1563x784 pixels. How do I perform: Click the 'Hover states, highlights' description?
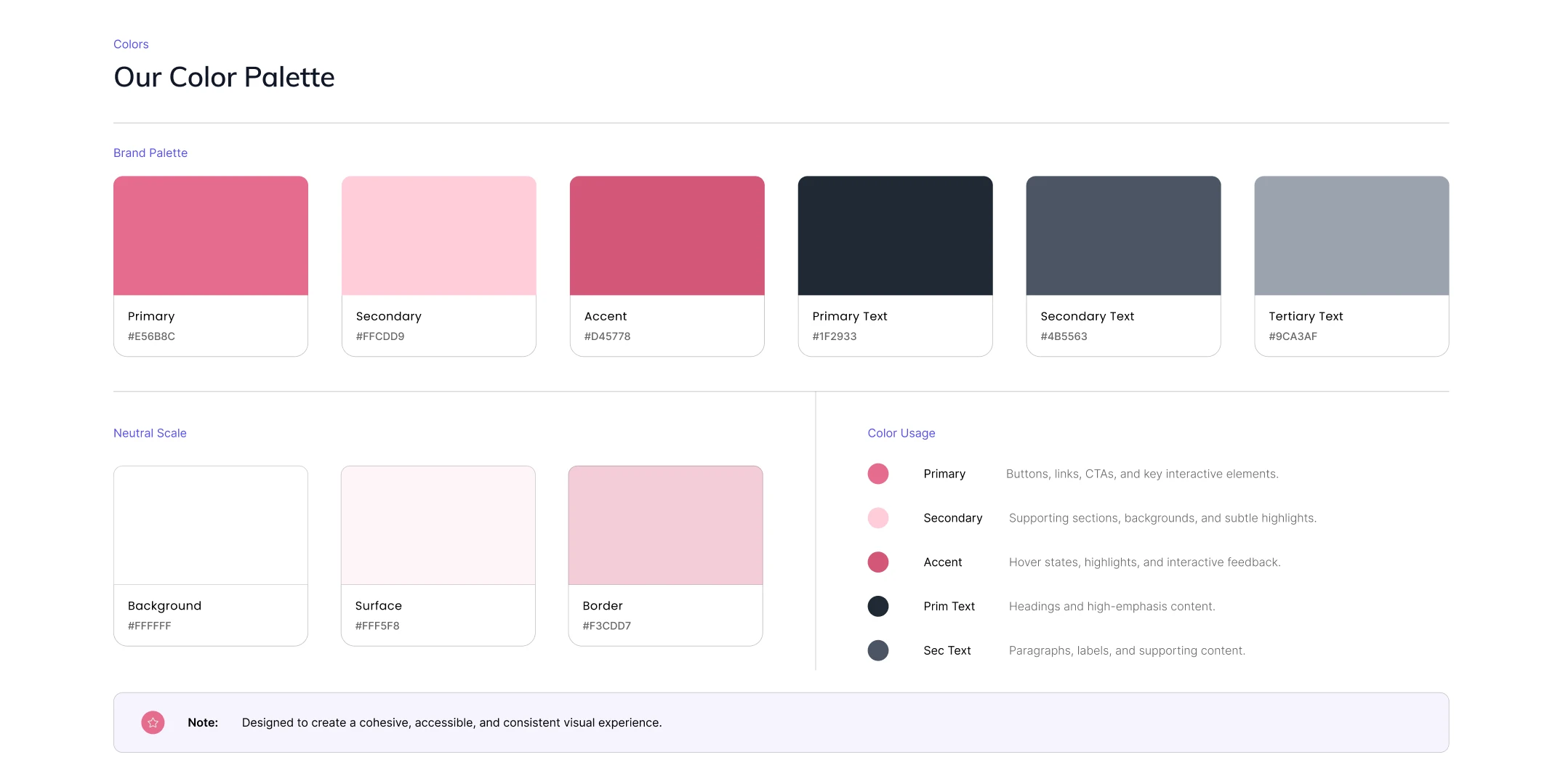1145,562
